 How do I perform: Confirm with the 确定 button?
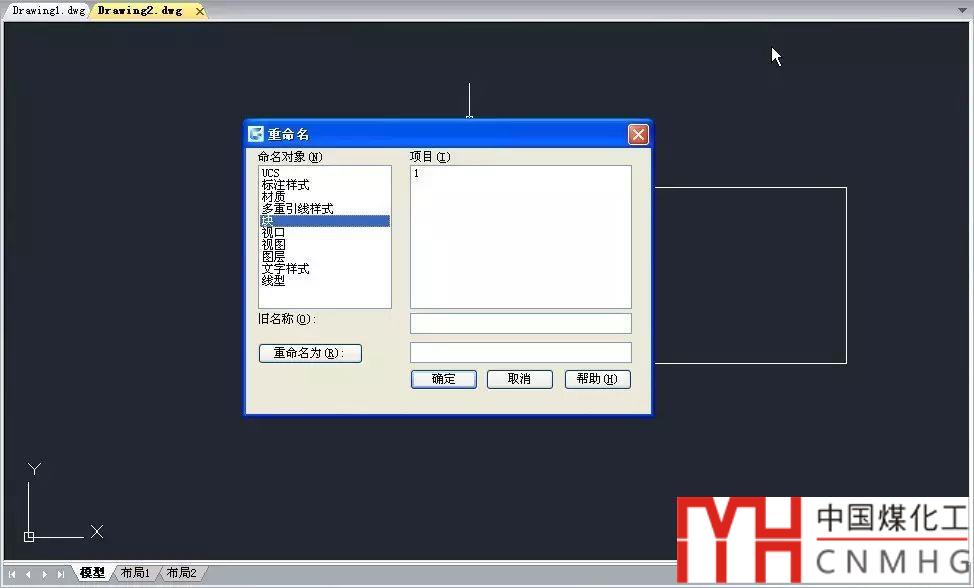pyautogui.click(x=444, y=379)
